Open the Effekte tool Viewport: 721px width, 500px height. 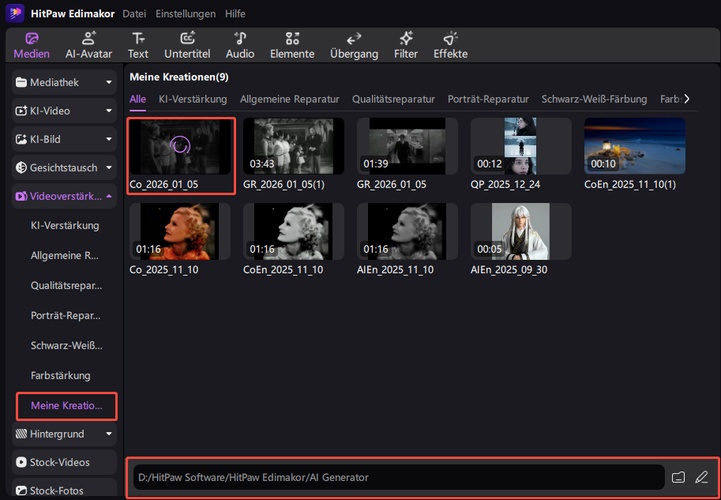(x=450, y=46)
